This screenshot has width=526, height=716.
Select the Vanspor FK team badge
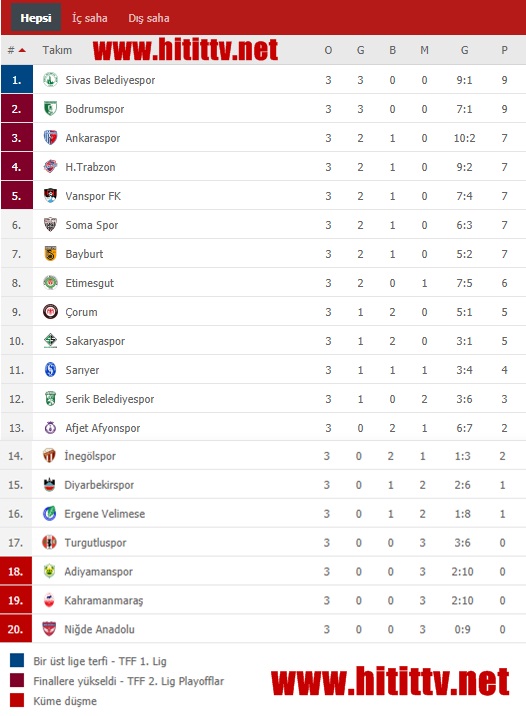50,195
